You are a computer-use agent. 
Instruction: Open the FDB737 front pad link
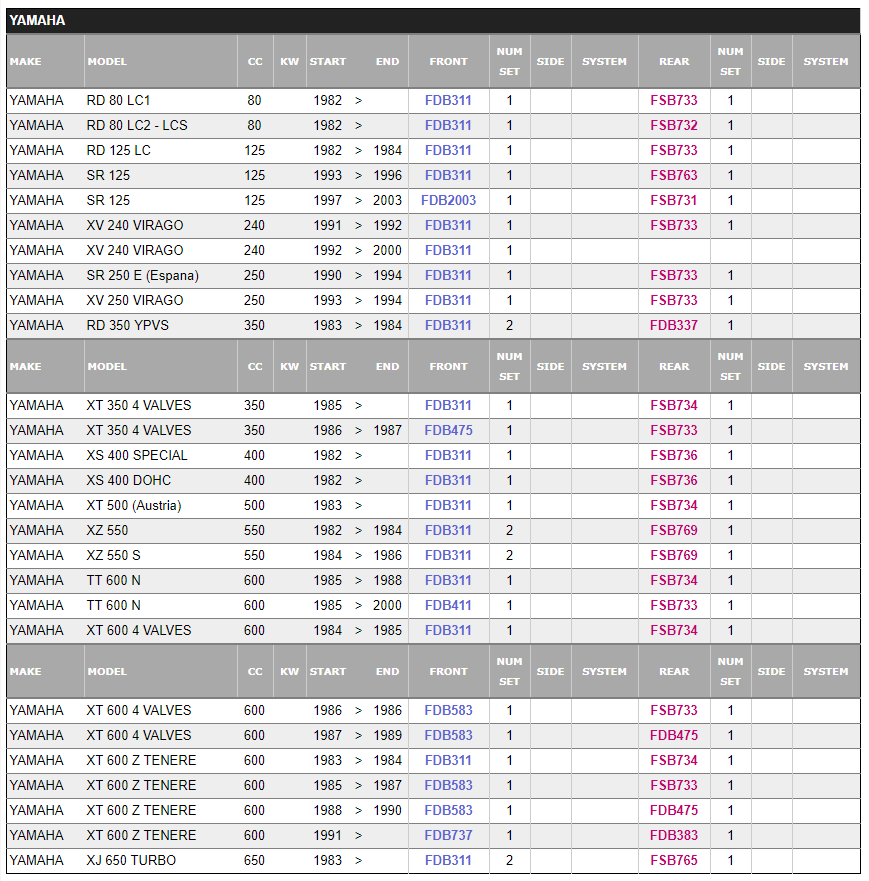click(448, 835)
